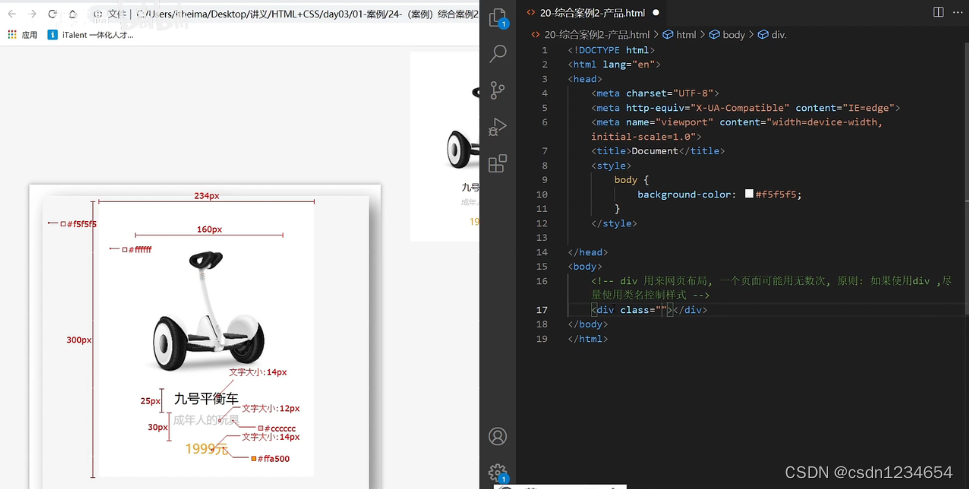This screenshot has height=489, width=969.
Task: Click the #f5f5f5 color swatch in code
Action: click(749, 193)
